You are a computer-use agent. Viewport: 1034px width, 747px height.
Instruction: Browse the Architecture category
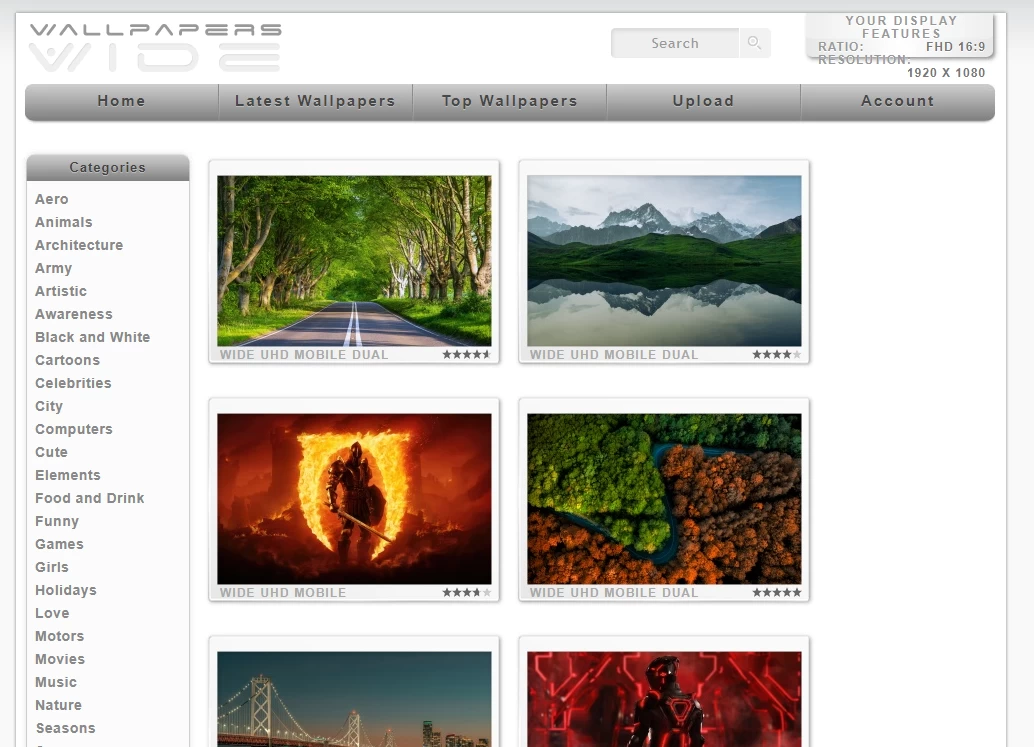coord(79,245)
